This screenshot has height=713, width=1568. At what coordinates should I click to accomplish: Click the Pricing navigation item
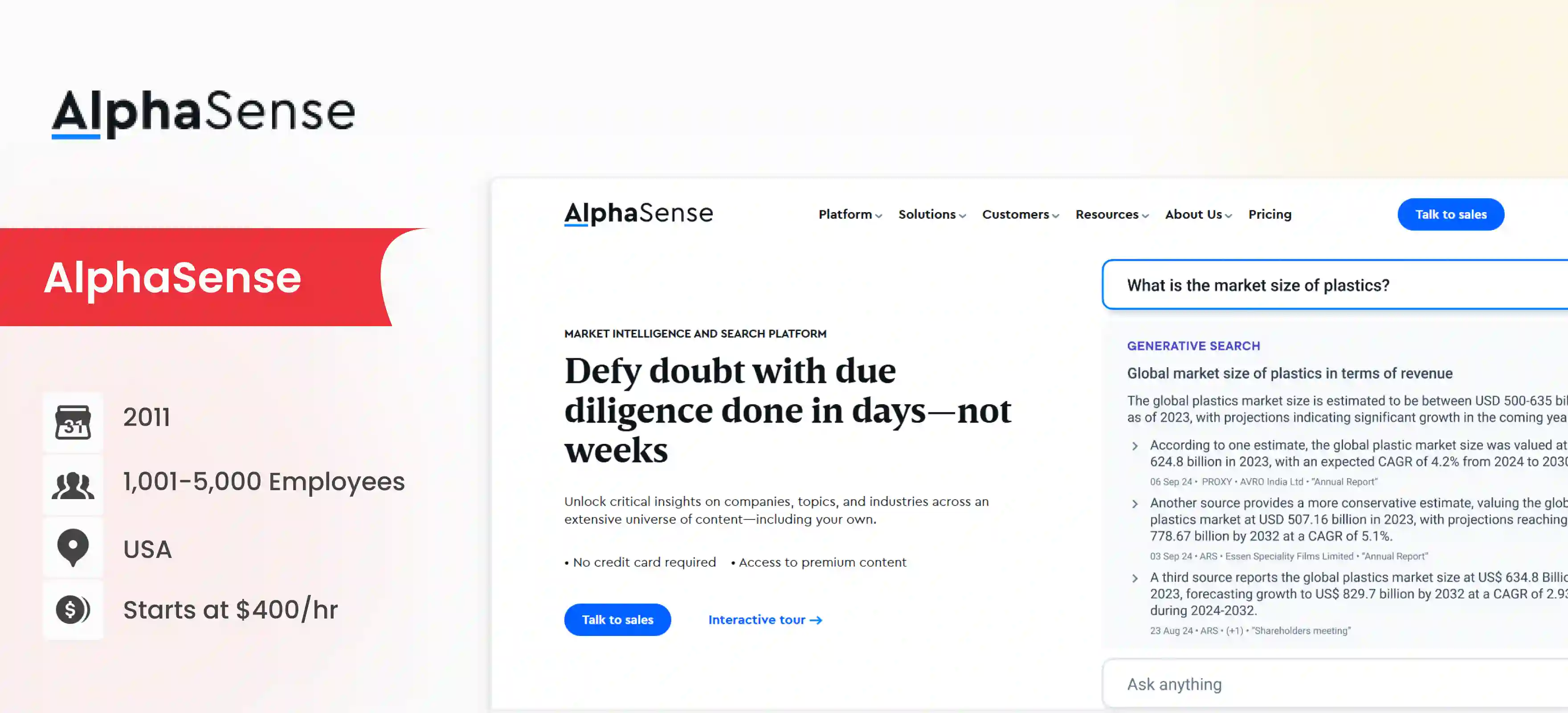(1270, 214)
